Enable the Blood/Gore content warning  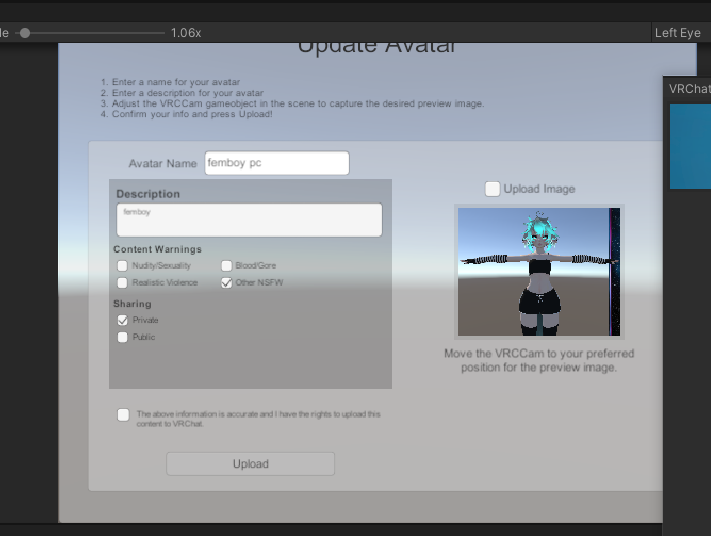[x=227, y=266]
